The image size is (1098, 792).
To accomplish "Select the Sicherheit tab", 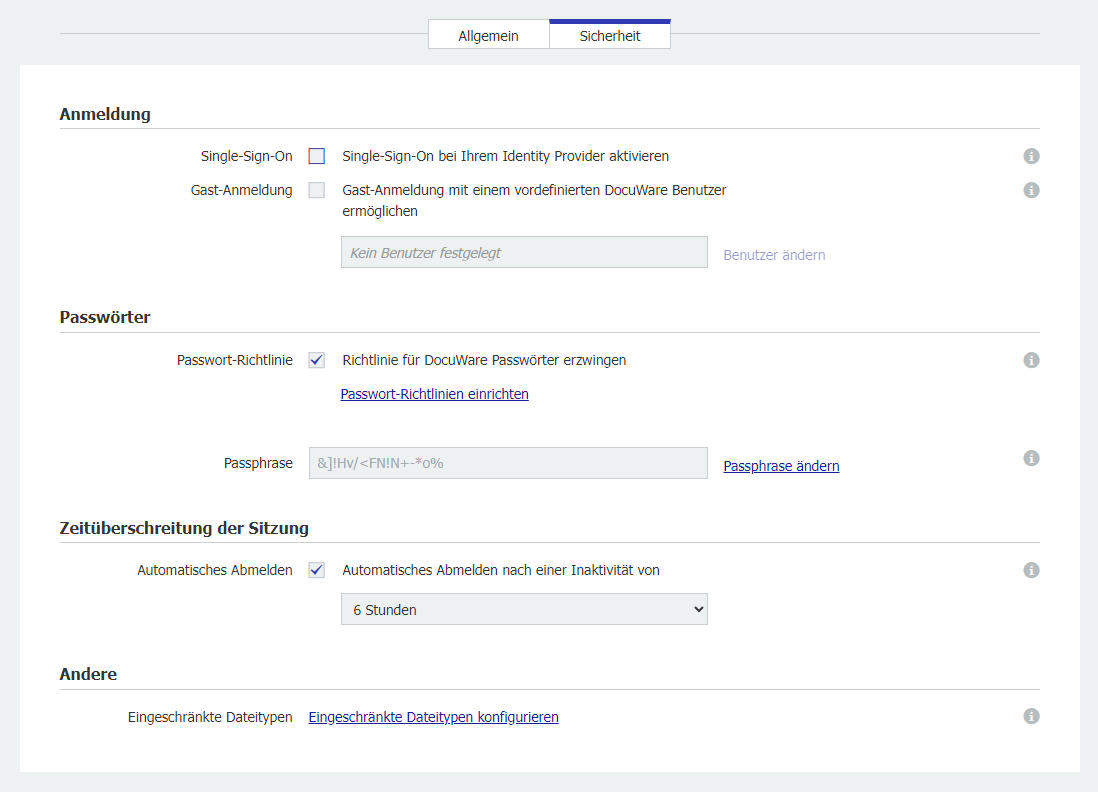I will coord(610,35).
